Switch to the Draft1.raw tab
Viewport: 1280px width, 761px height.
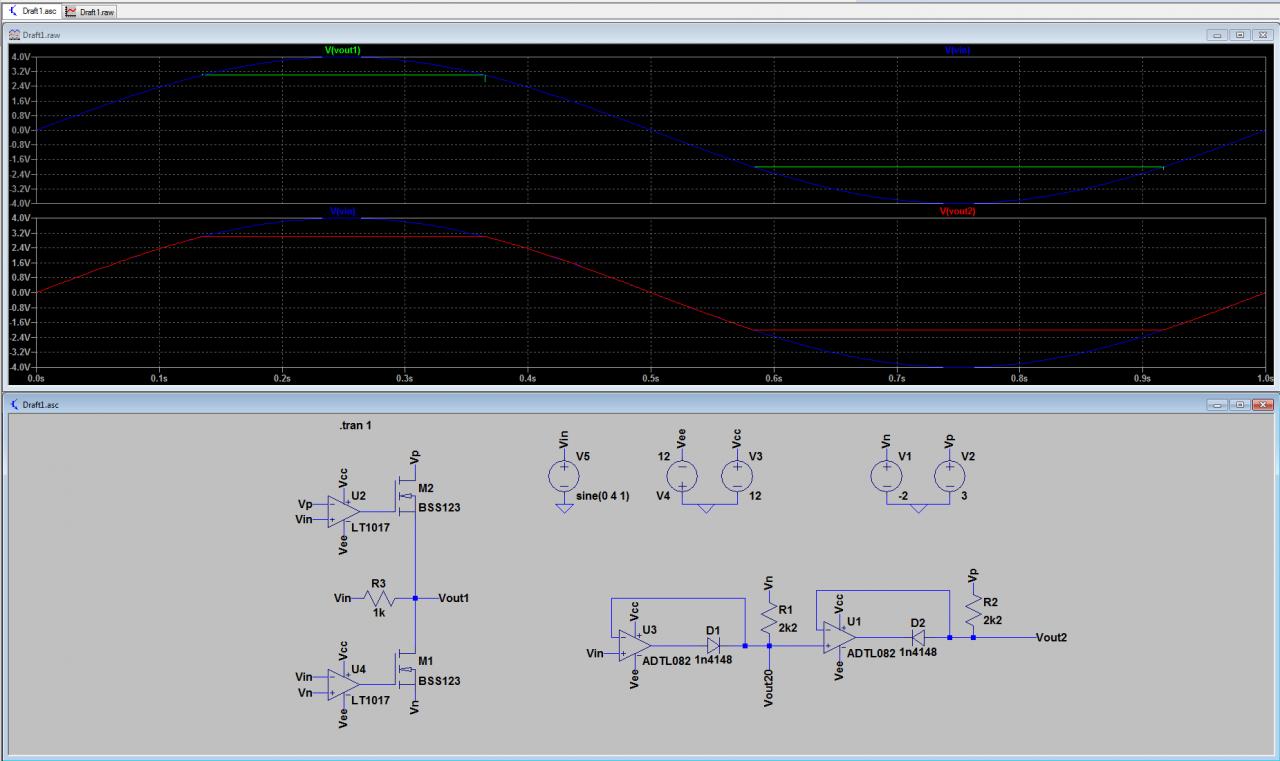click(90, 11)
